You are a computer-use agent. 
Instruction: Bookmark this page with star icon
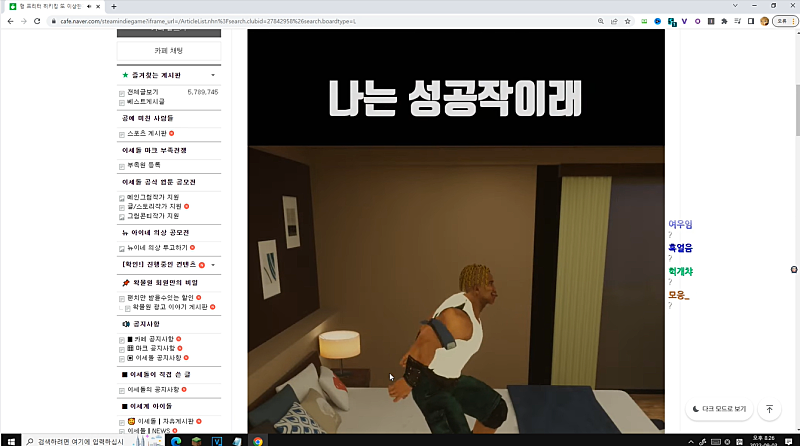(x=628, y=21)
